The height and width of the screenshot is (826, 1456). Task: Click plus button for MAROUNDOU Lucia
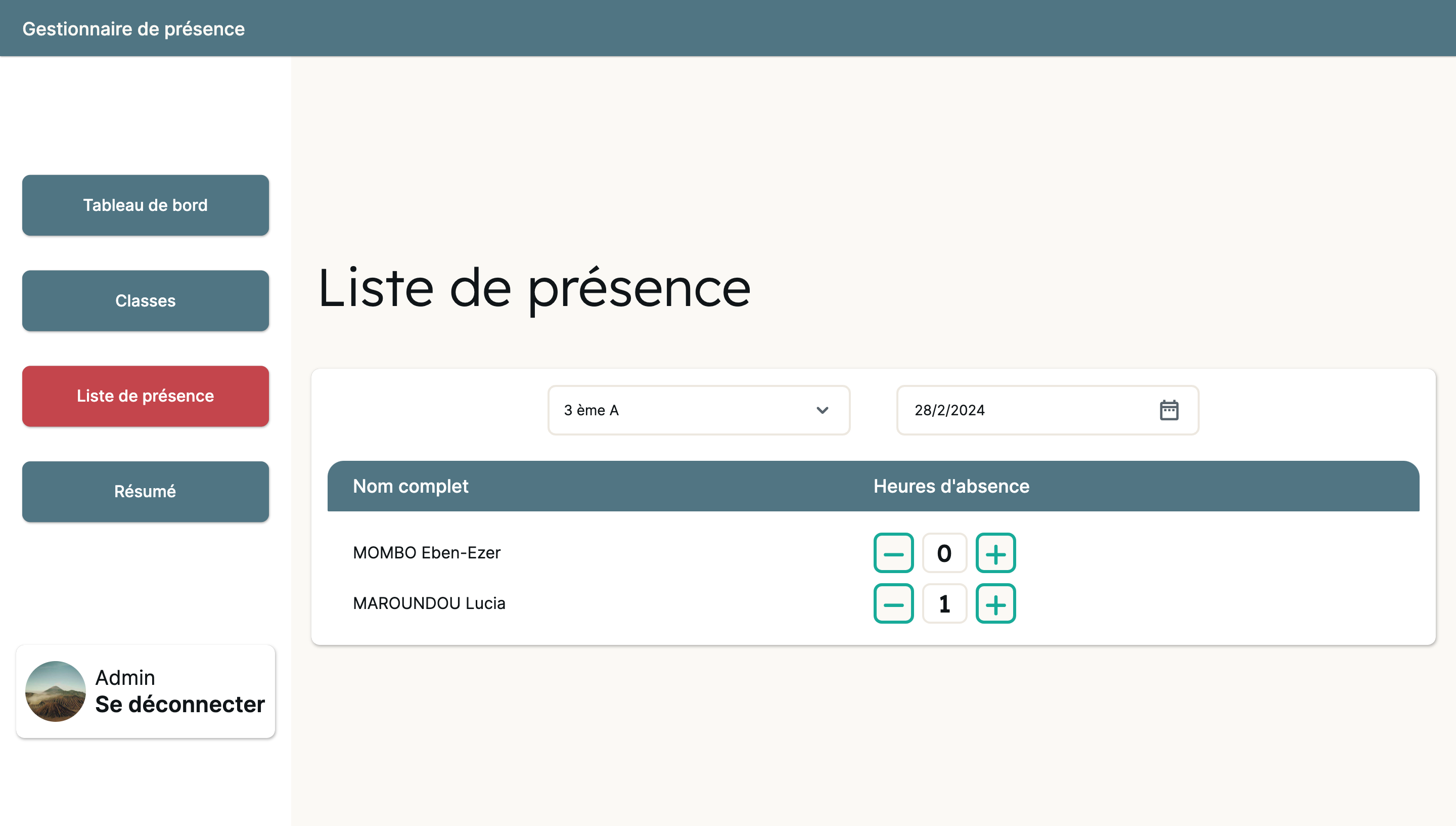click(995, 603)
